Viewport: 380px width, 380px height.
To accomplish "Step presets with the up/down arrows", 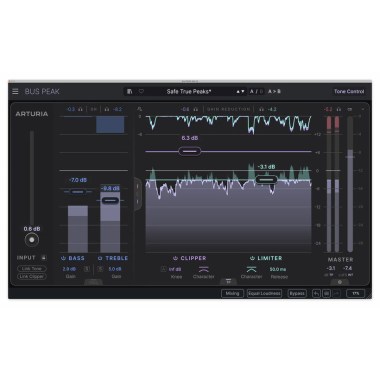I will pos(240,91).
